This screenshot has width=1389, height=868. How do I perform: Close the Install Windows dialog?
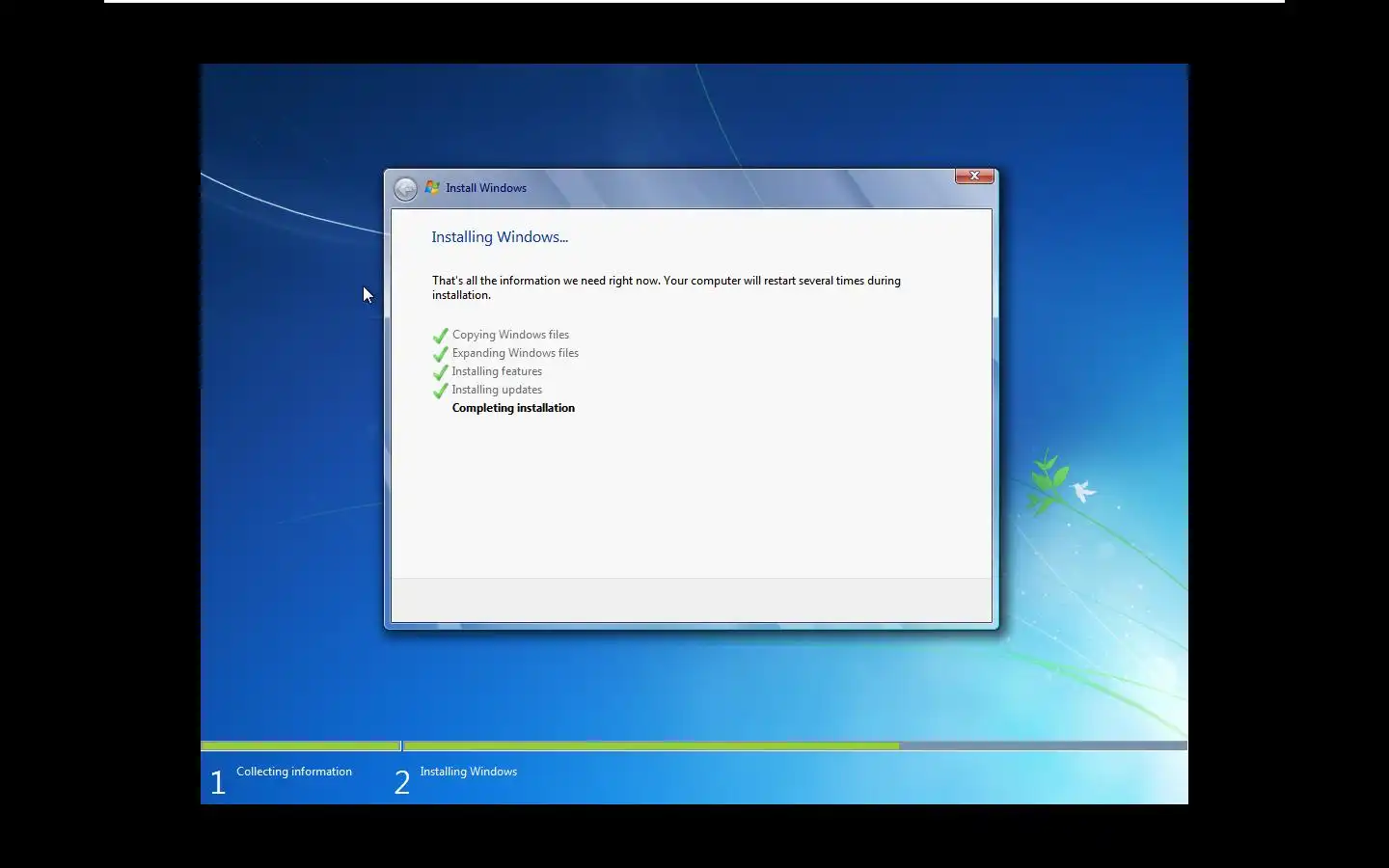974,176
